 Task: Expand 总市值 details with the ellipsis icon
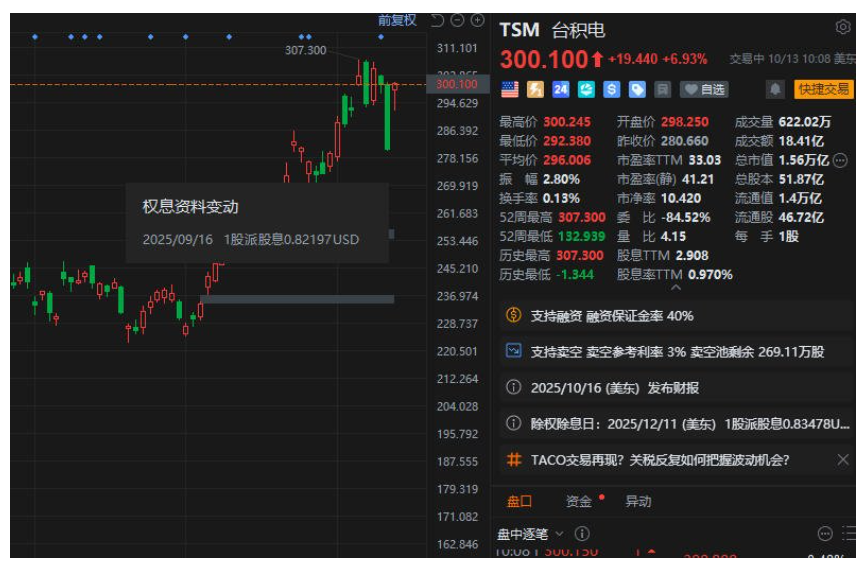pos(840,160)
